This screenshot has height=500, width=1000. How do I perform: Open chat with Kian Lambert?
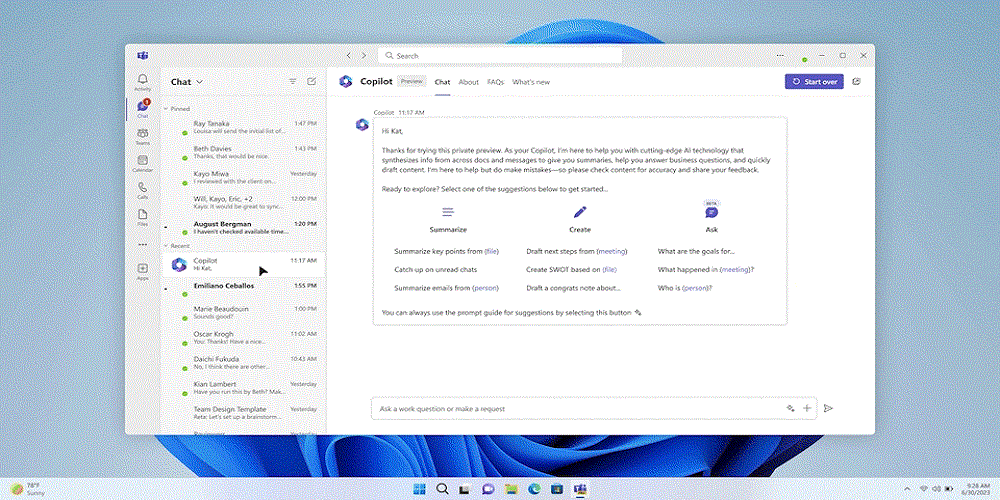244,388
